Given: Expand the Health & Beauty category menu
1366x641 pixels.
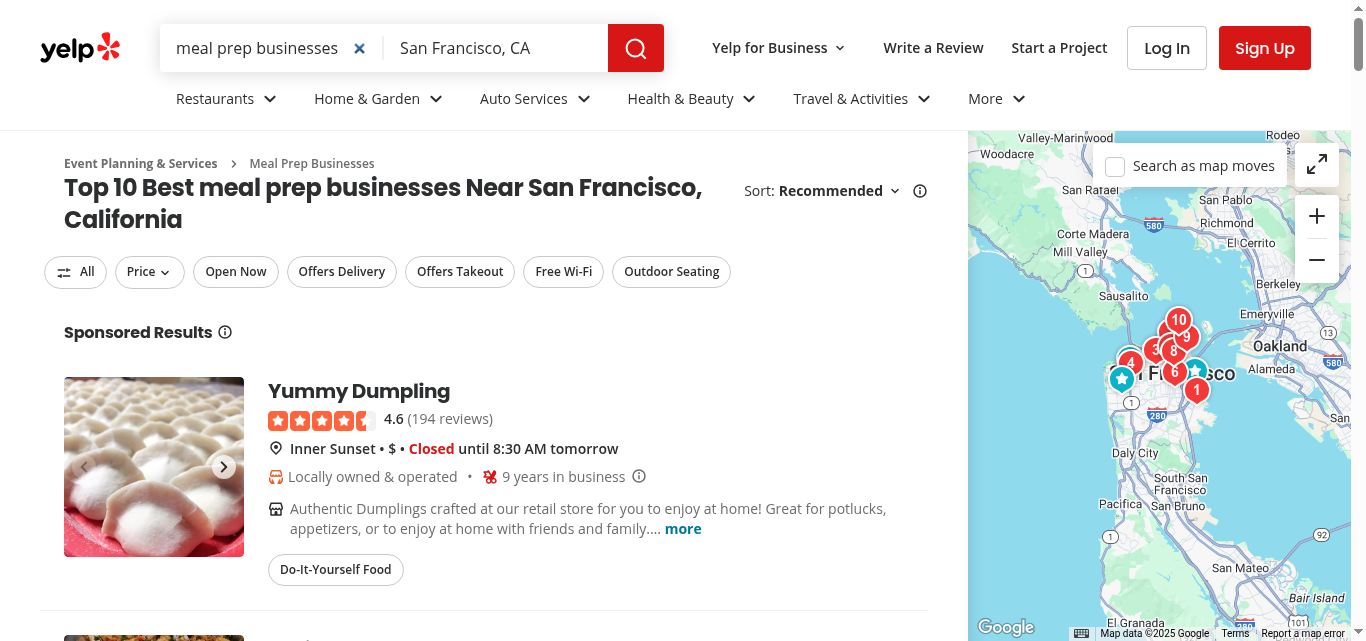Looking at the screenshot, I should coord(691,99).
